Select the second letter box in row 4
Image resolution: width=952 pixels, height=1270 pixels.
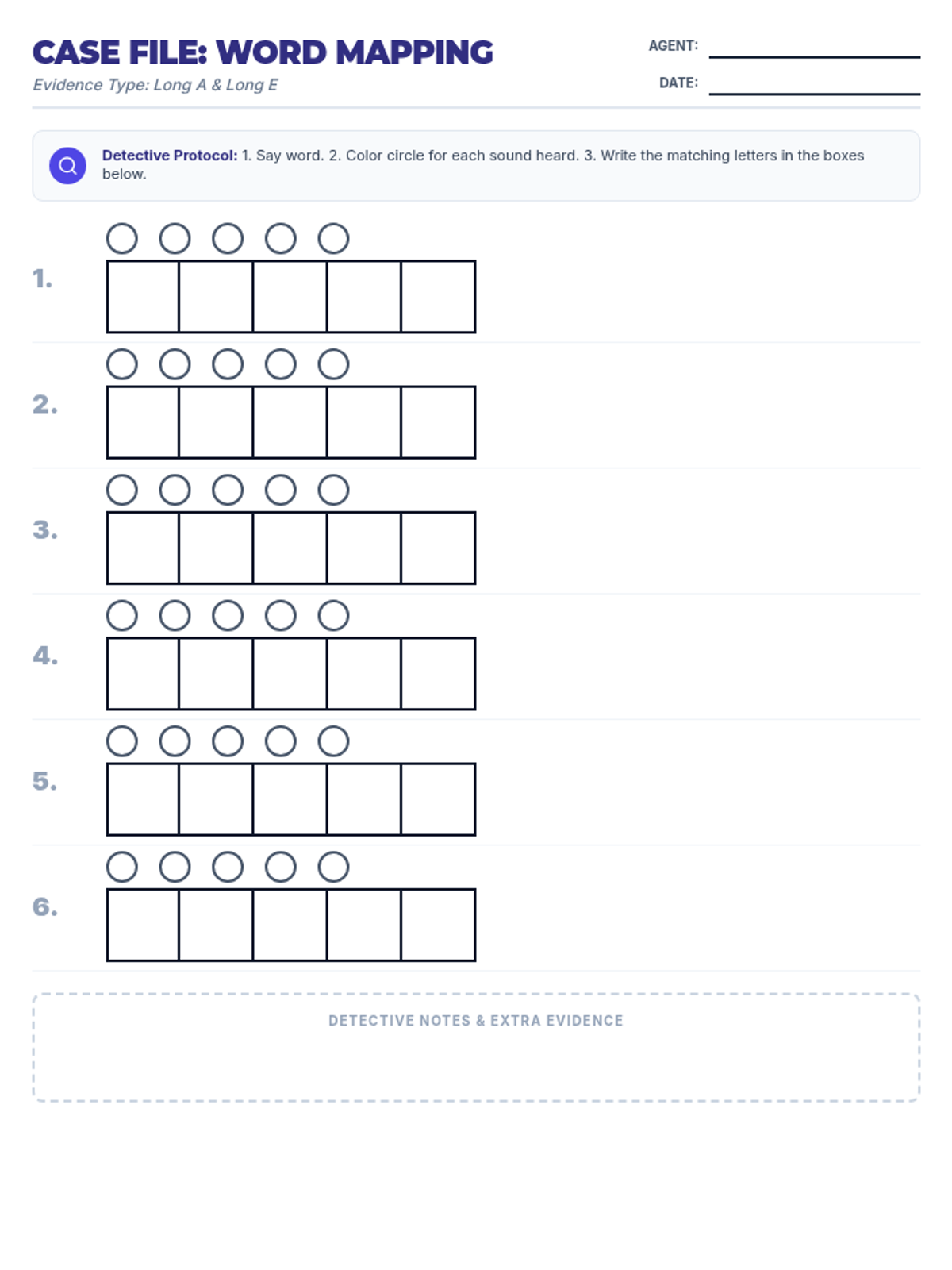(x=216, y=673)
